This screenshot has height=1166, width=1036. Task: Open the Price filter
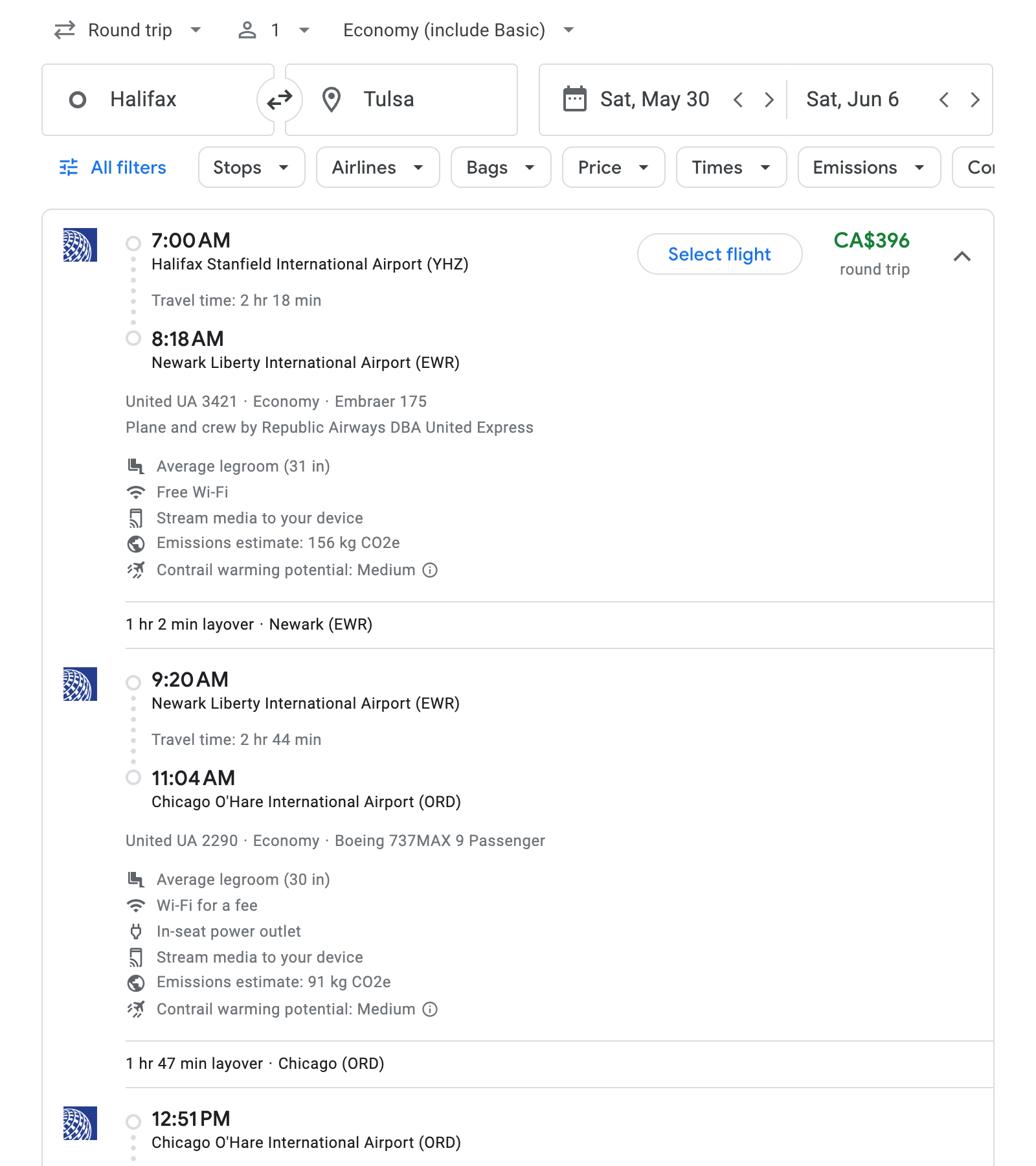613,167
